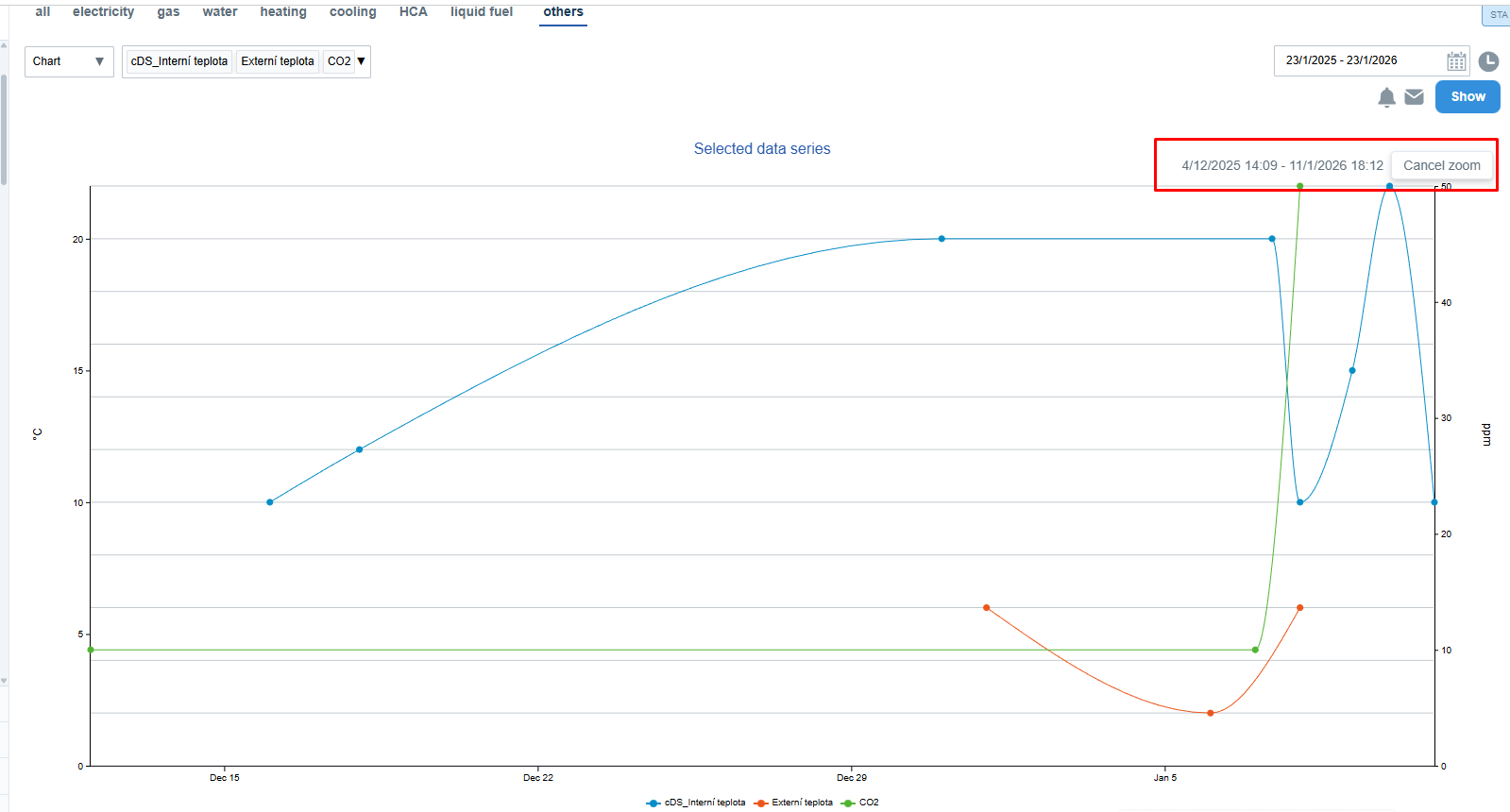Viewport: 1510px width, 812px height.
Task: Click the calendar date picker icon
Action: coord(1456,61)
